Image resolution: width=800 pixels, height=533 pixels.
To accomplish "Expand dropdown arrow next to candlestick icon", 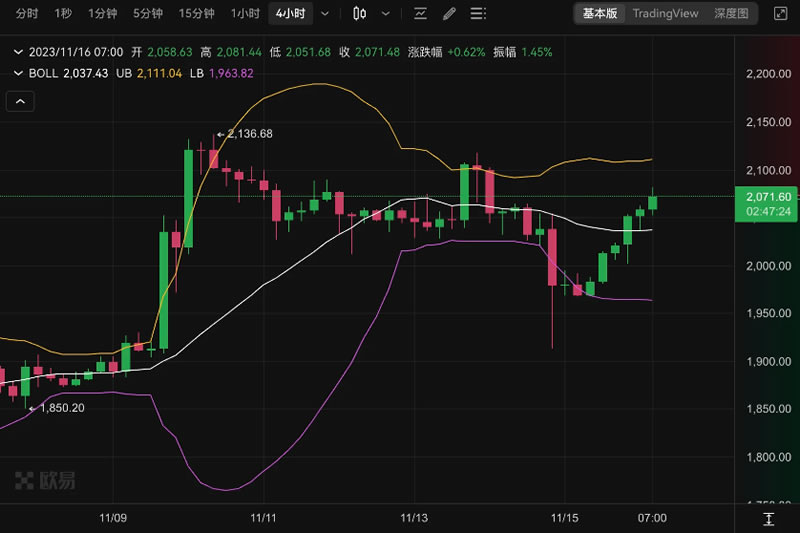I will point(386,14).
